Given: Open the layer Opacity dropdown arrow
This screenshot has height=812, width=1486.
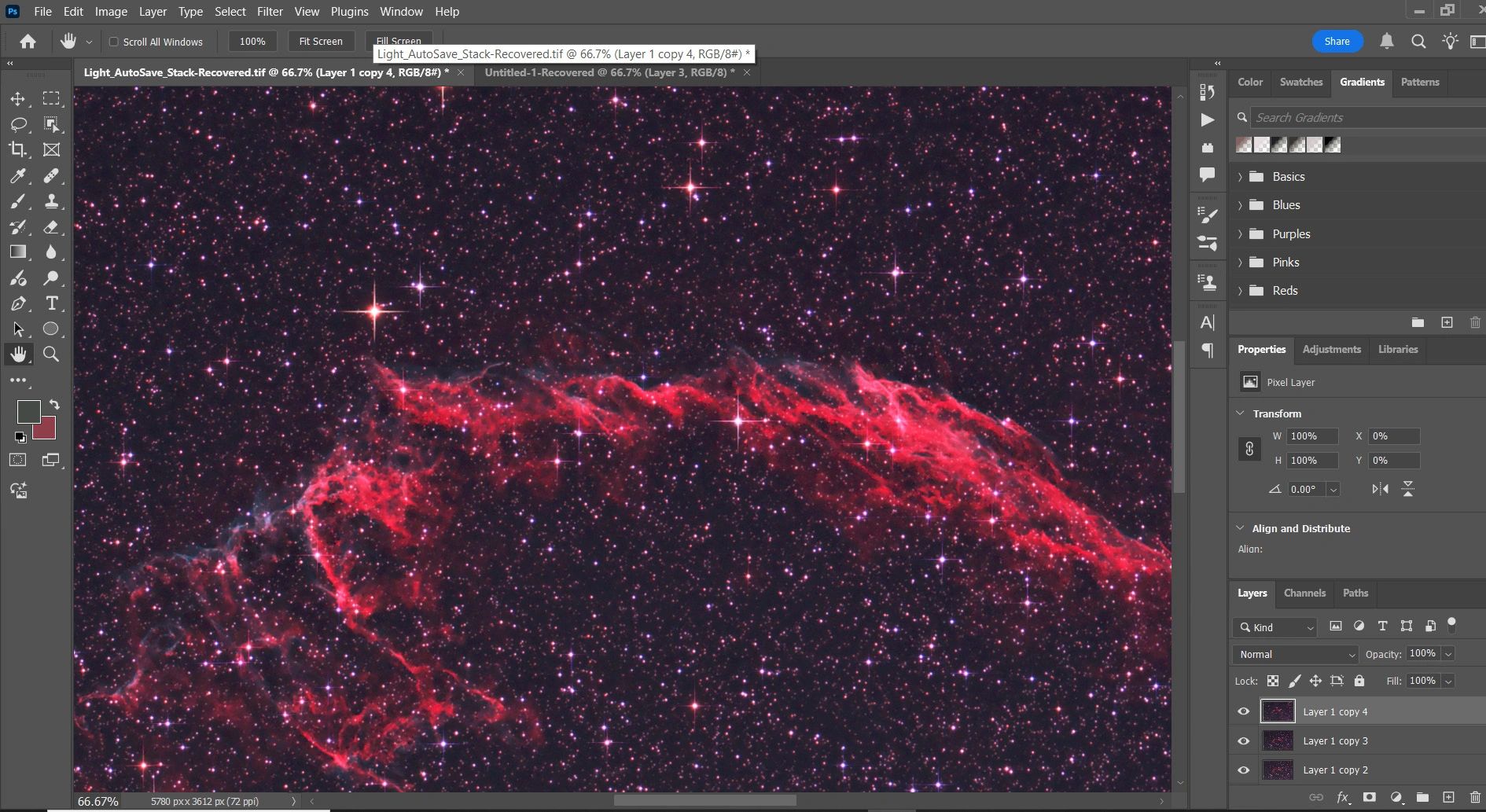Looking at the screenshot, I should pyautogui.click(x=1448, y=654).
